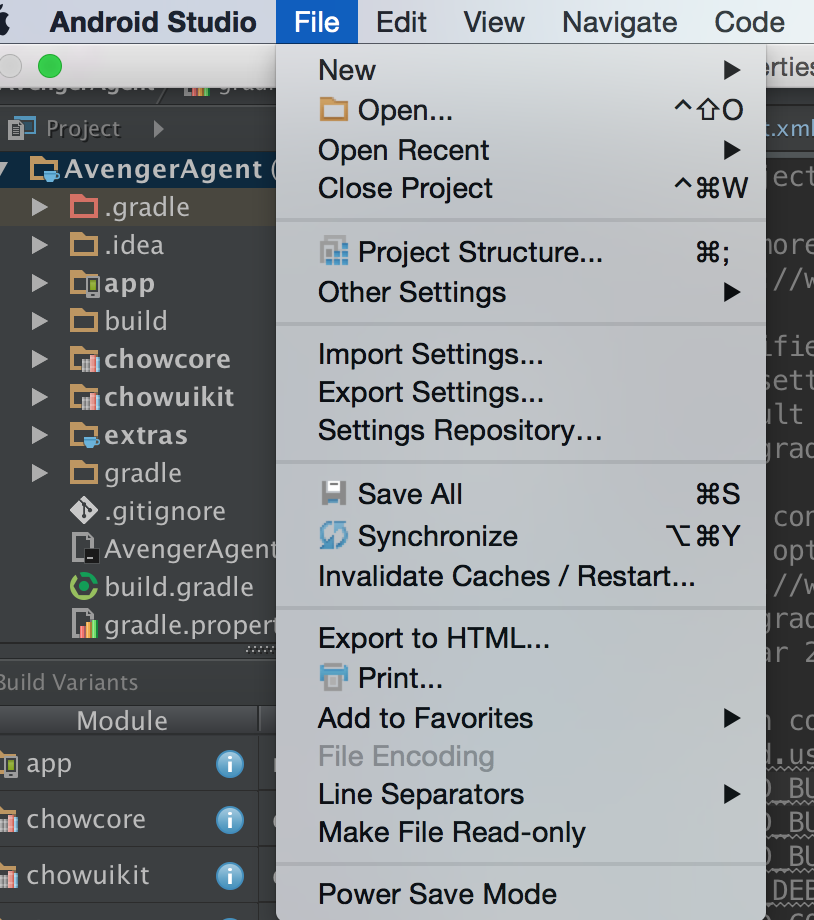Expand the .idea folder arrow
This screenshot has height=920, width=814.
point(39,245)
